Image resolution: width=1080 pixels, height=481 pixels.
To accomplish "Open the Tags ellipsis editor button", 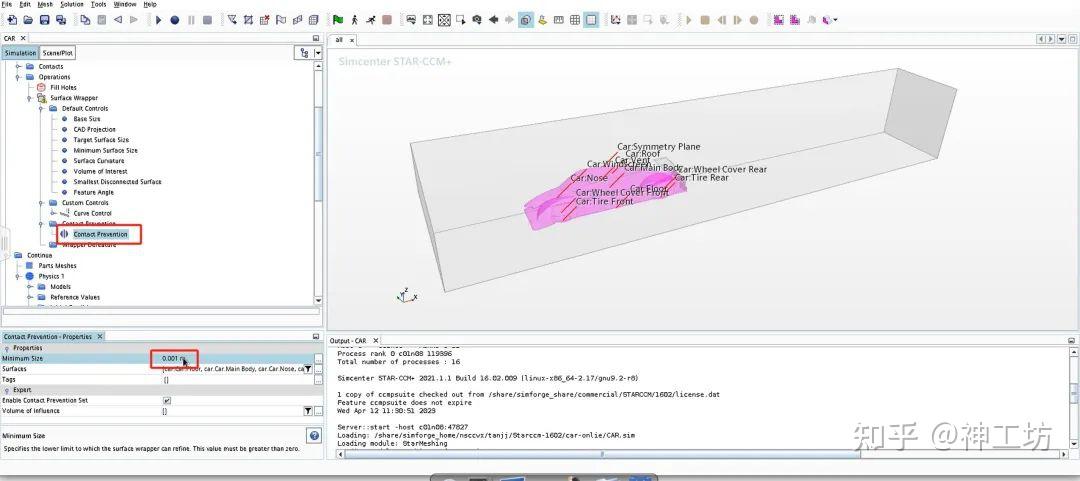I will pos(318,380).
